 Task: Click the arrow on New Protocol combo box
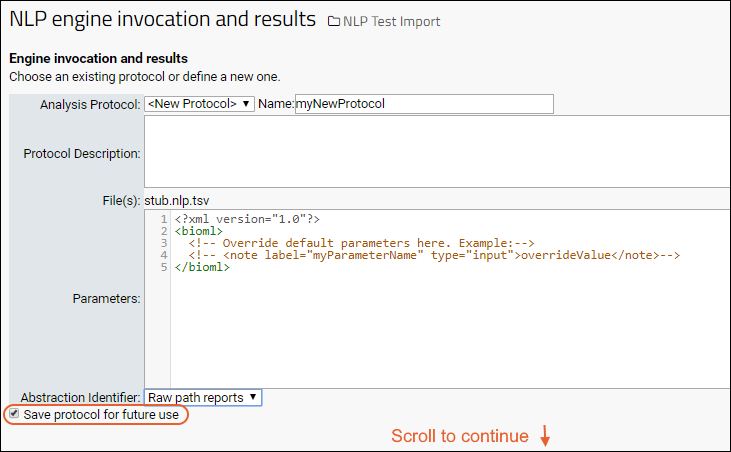pos(246,103)
